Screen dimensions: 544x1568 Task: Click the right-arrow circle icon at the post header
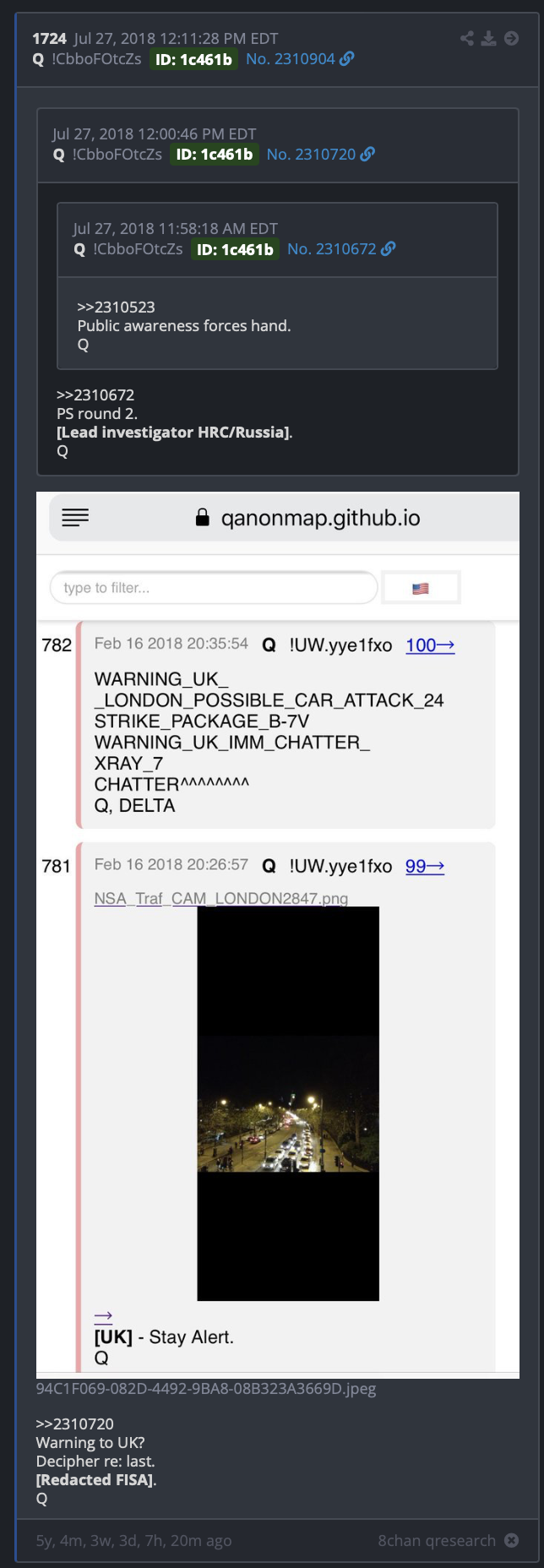[x=511, y=38]
